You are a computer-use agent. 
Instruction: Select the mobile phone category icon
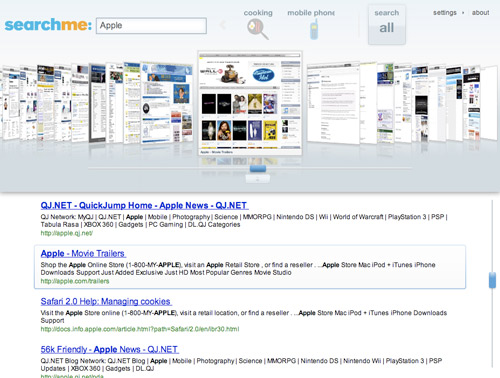[x=314, y=29]
